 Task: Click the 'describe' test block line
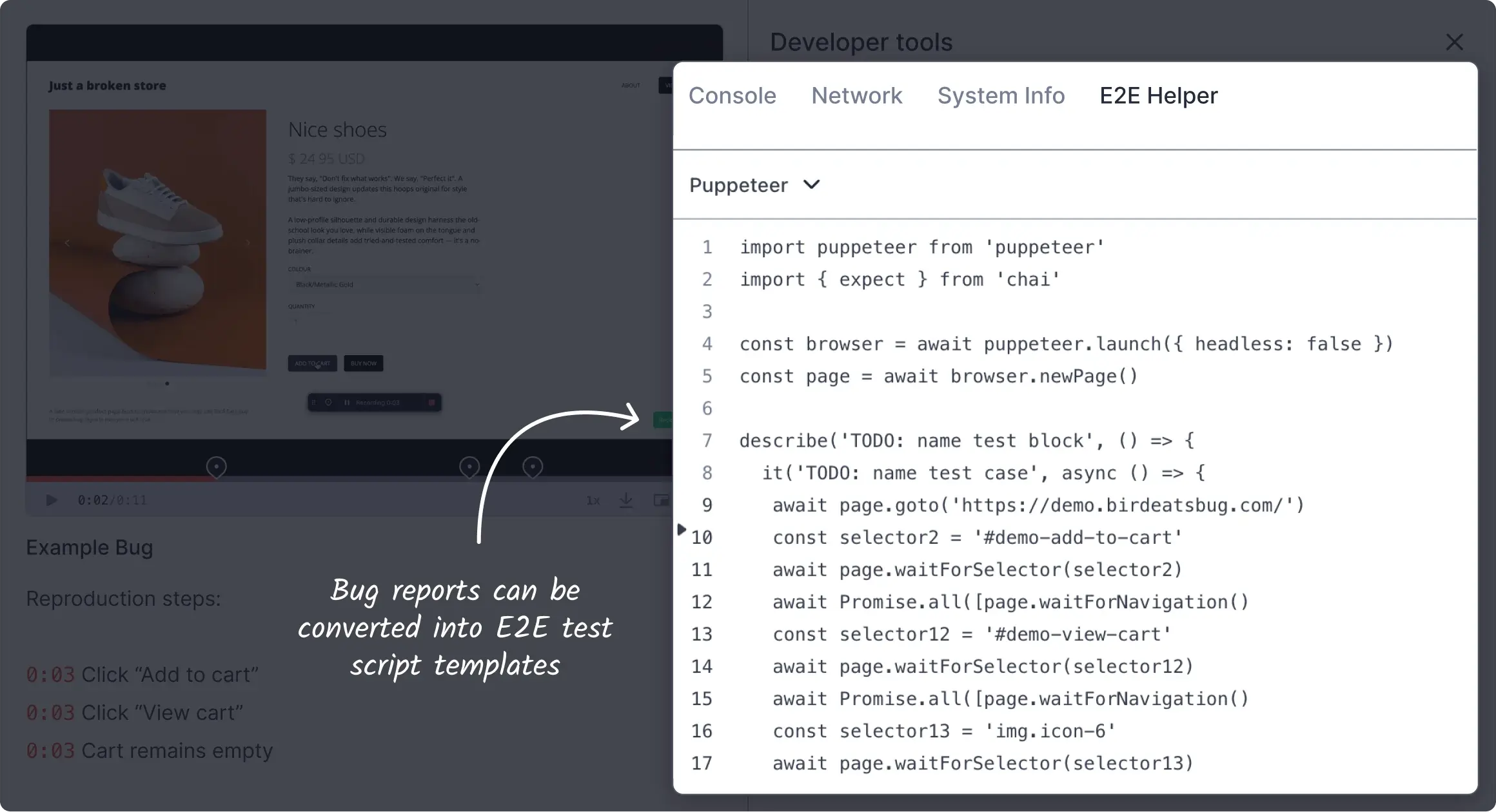point(967,441)
